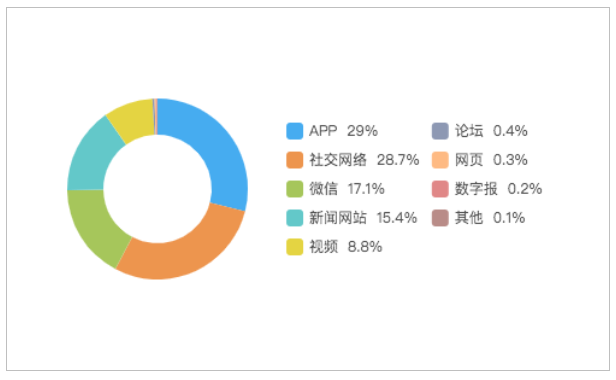Select the teal 新闻网站 donut segment

[91, 159]
